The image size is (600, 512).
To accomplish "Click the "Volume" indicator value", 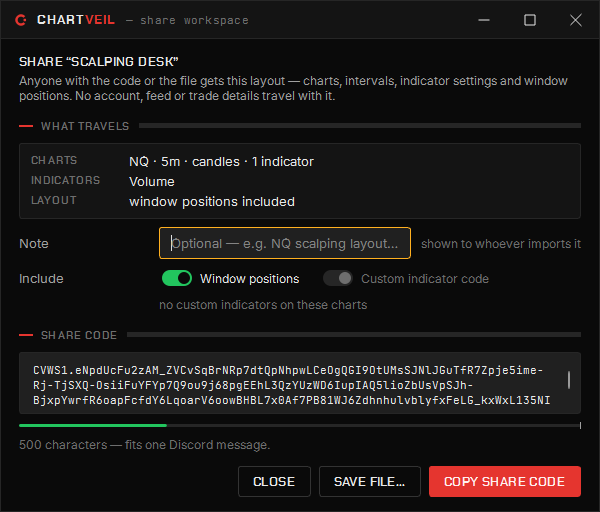I will pos(152,182).
